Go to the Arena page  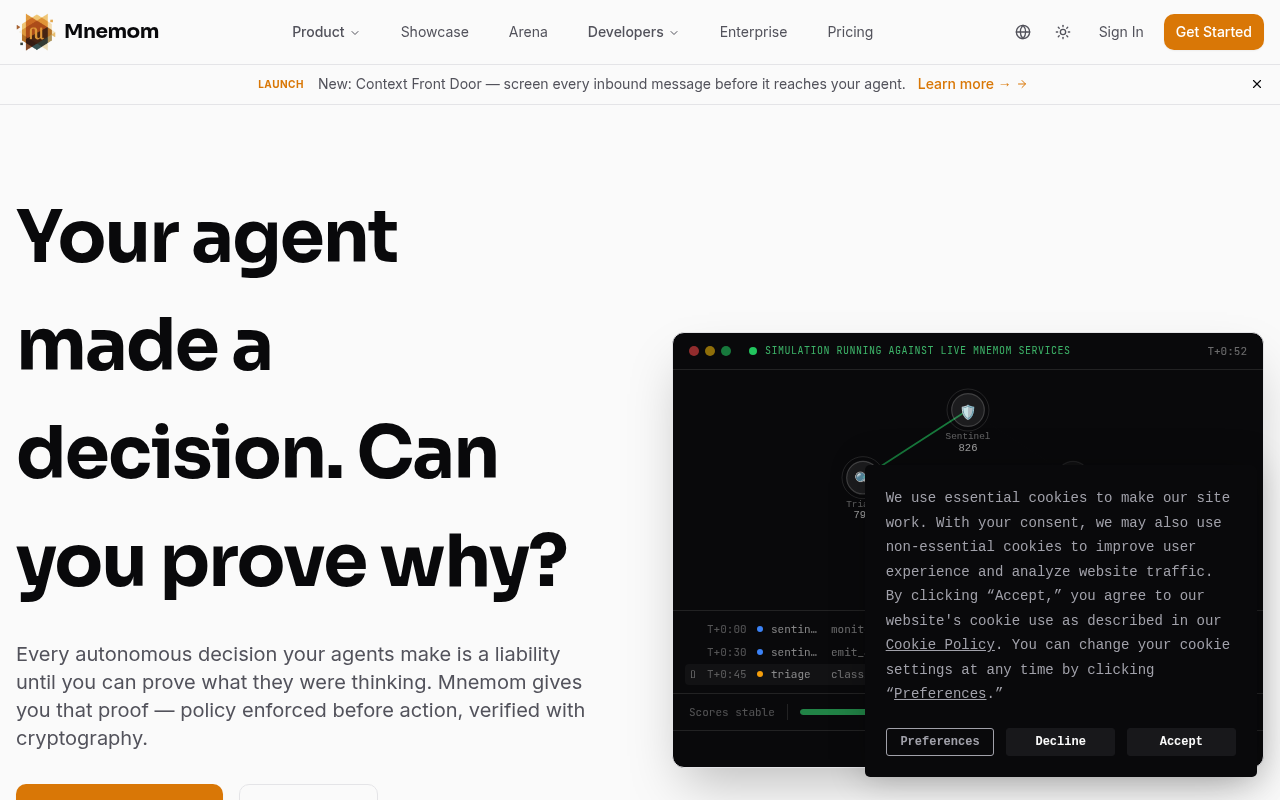(x=528, y=32)
